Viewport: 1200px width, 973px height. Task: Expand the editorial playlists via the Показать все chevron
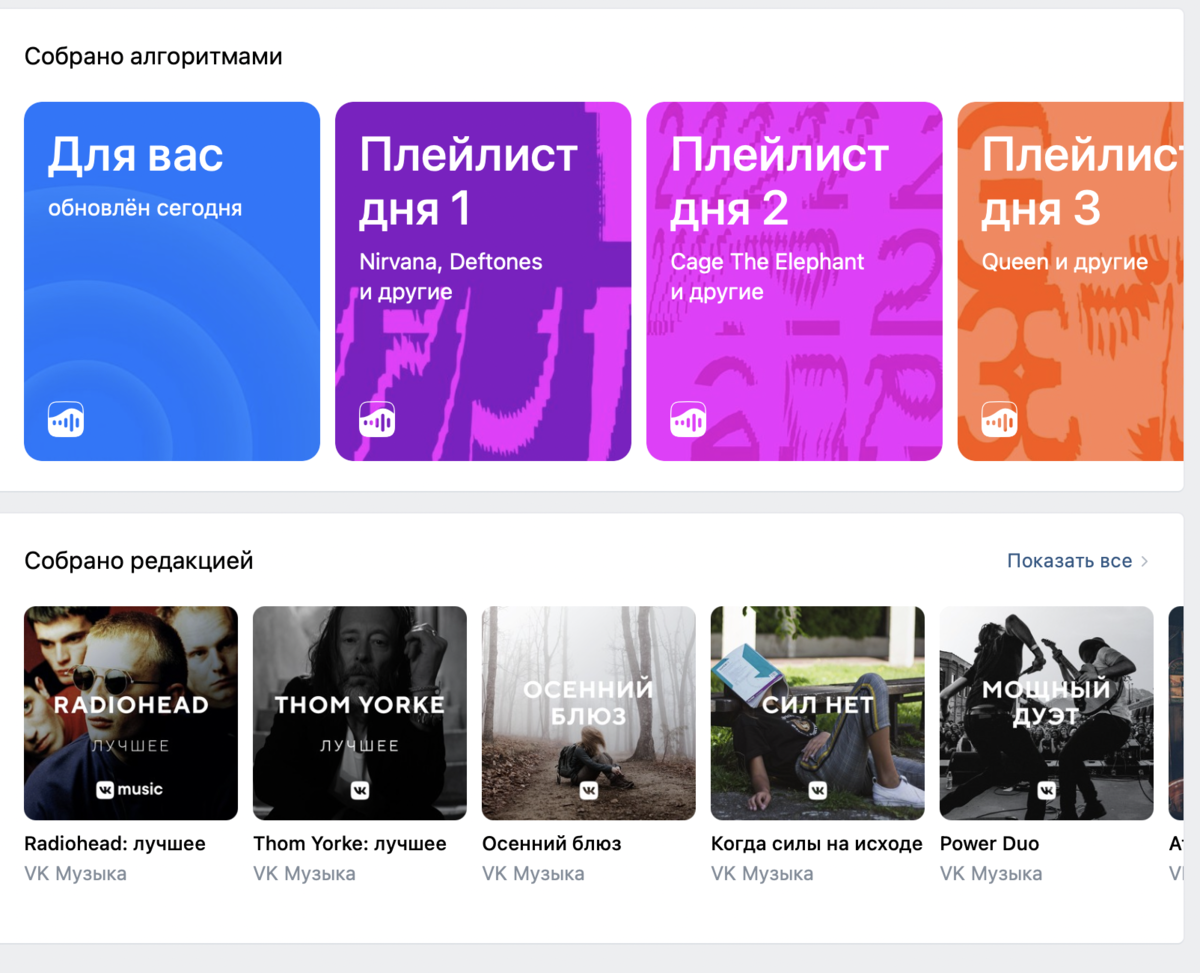[1145, 561]
